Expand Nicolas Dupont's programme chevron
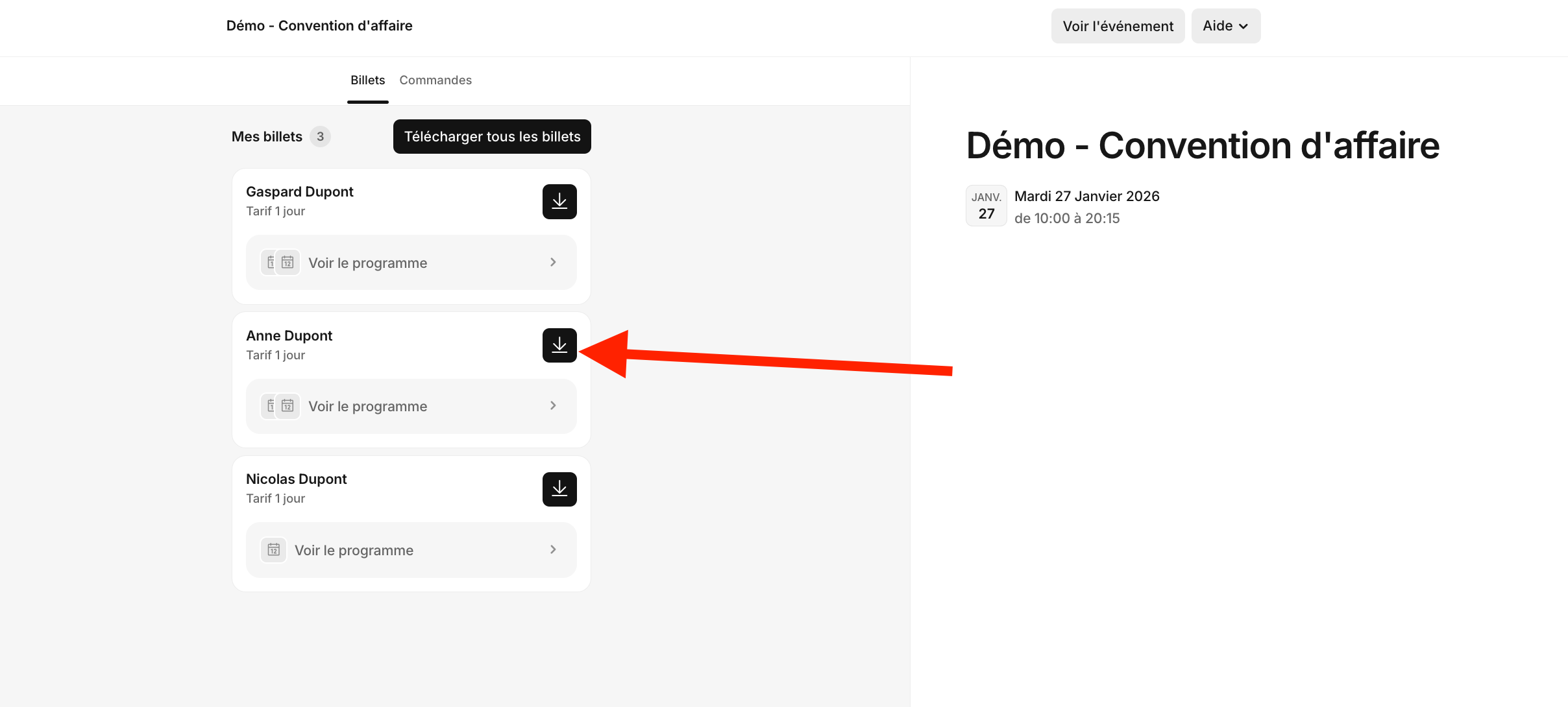Screen dimensions: 1568x707 pos(553,549)
